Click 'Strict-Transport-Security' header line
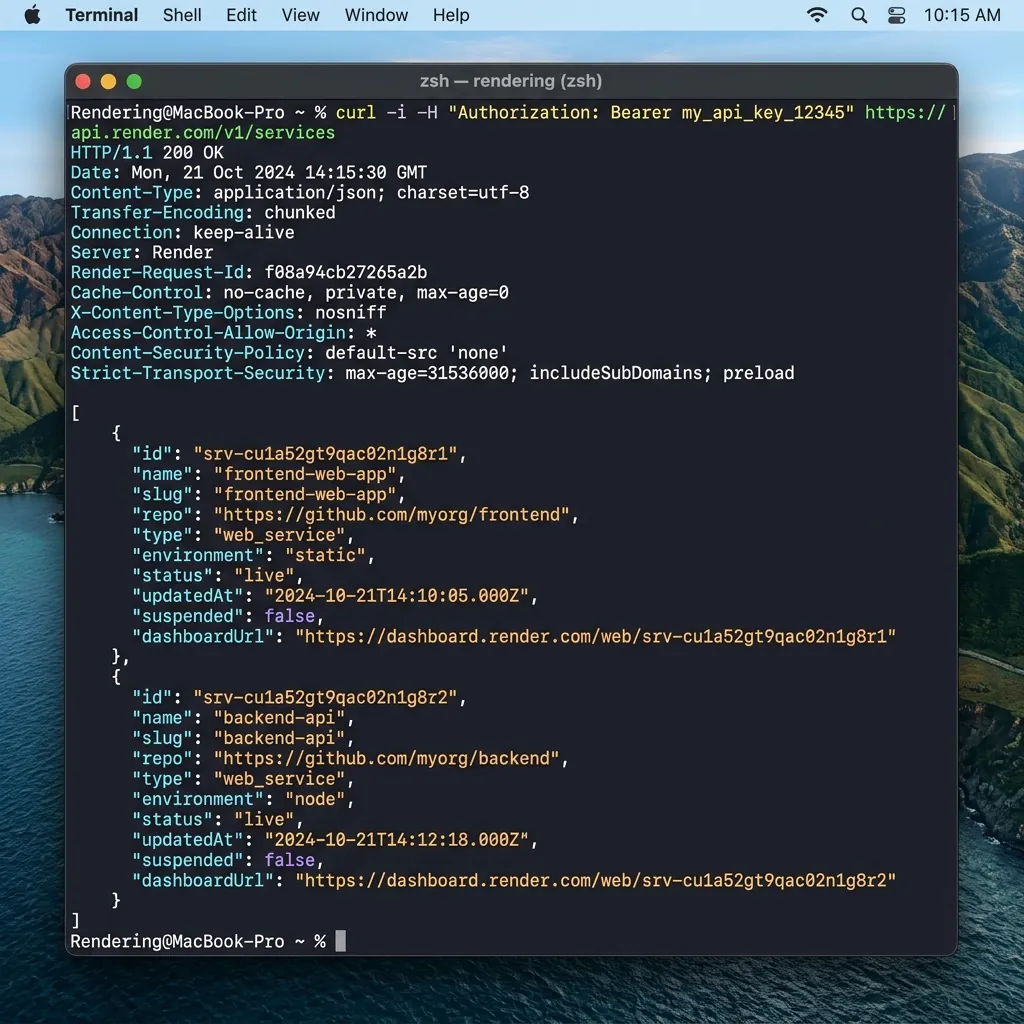Image resolution: width=1024 pixels, height=1024 pixels. coord(432,374)
